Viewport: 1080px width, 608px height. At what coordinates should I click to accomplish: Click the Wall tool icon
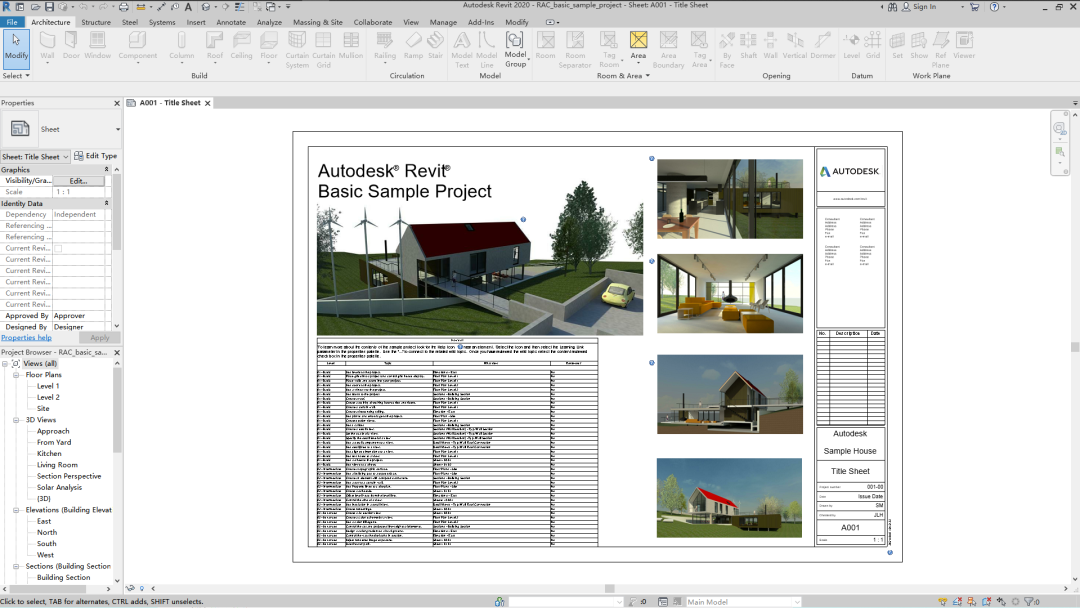(x=47, y=45)
